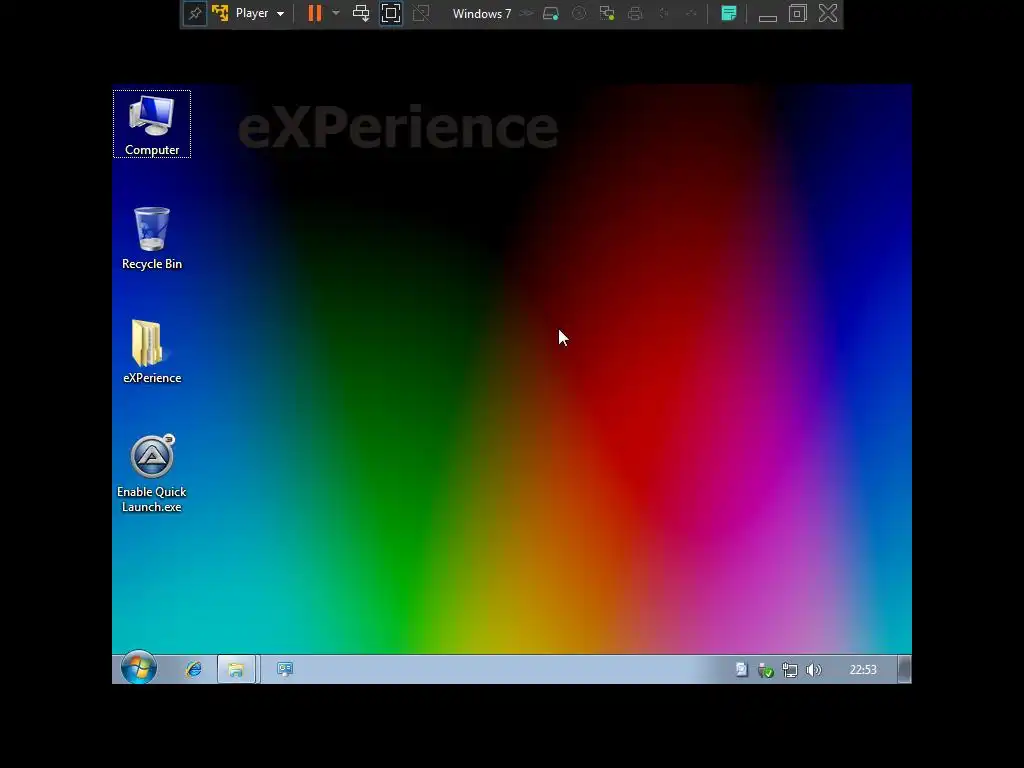Viewport: 1024px width, 768px height.
Task: Click Safely Remove Hardware tray icon
Action: tap(765, 670)
